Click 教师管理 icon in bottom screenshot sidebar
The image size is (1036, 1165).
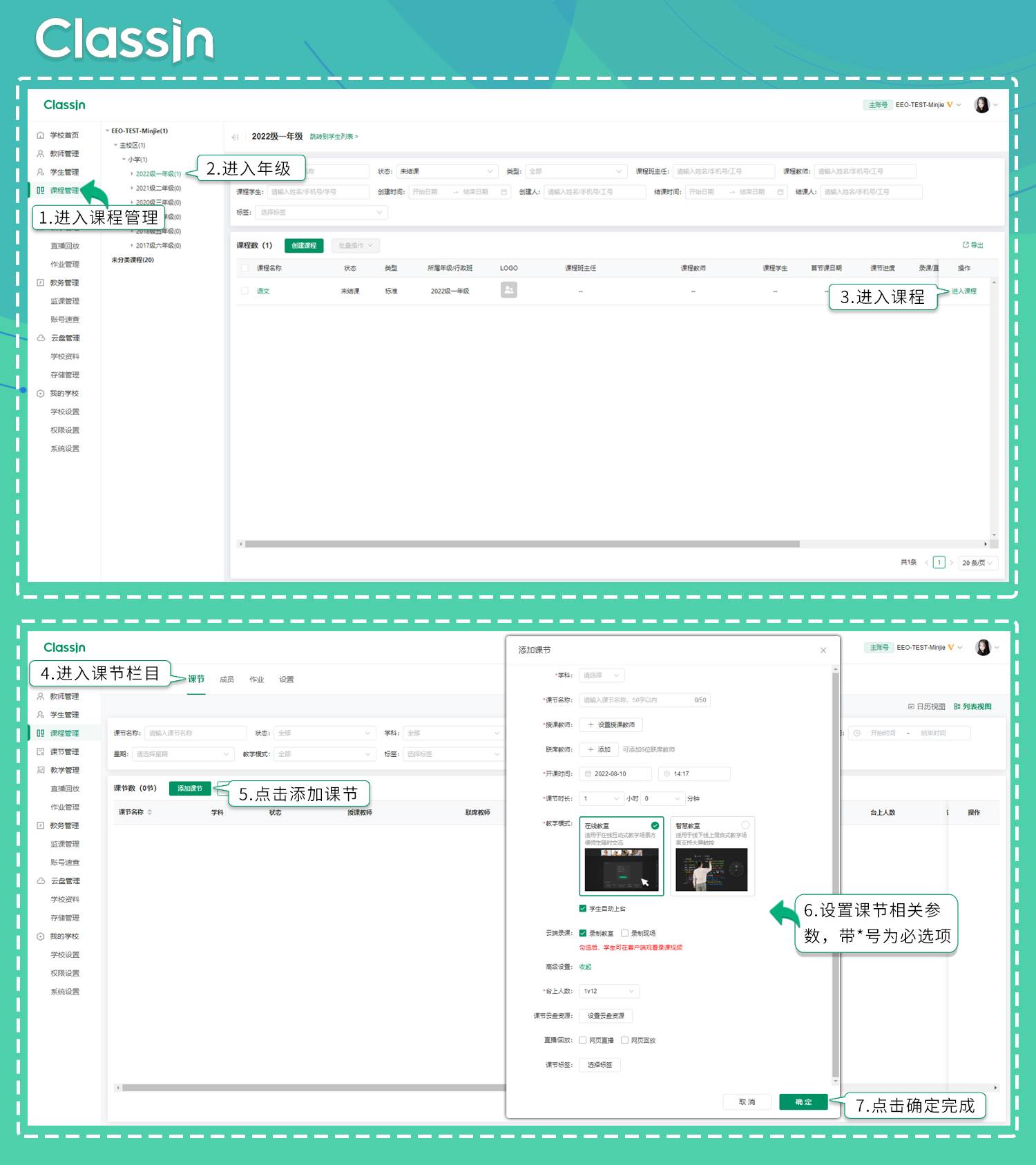click(x=40, y=696)
